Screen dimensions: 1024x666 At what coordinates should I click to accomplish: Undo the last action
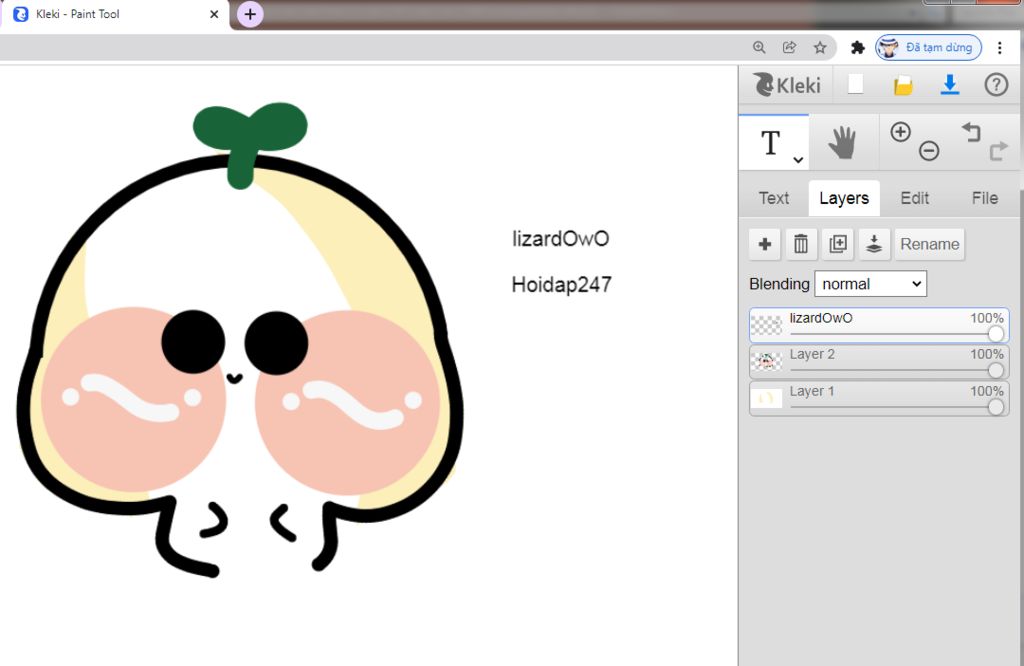pyautogui.click(x=971, y=132)
